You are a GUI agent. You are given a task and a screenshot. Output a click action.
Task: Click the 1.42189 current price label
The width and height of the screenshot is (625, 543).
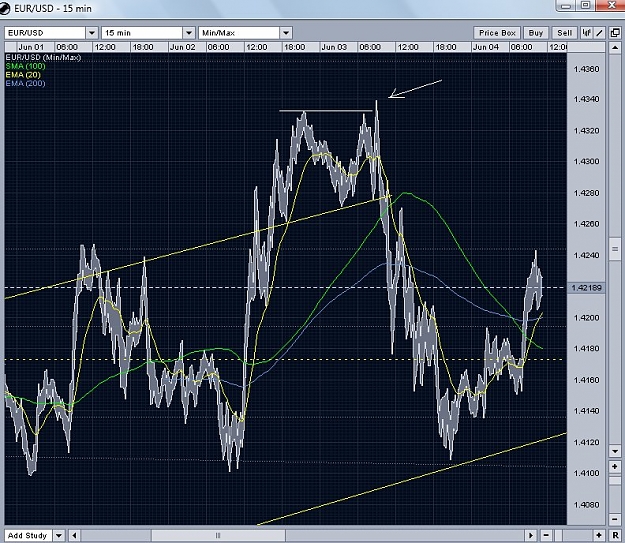586,288
